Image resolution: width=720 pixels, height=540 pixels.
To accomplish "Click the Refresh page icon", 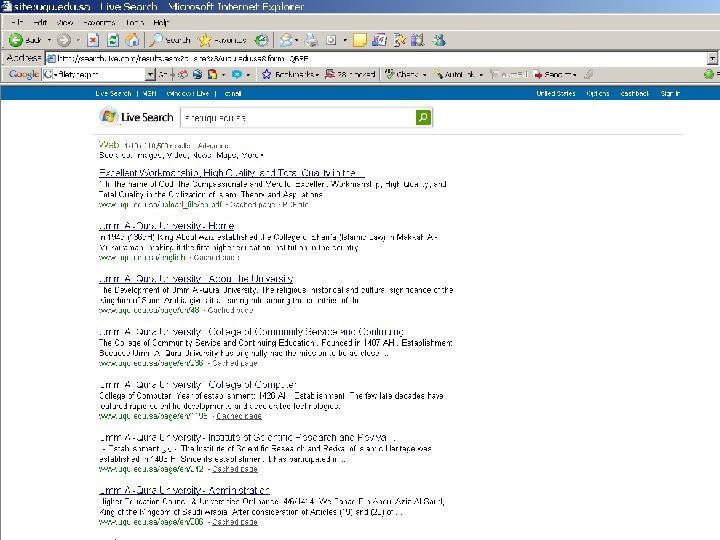I will click(x=112, y=40).
